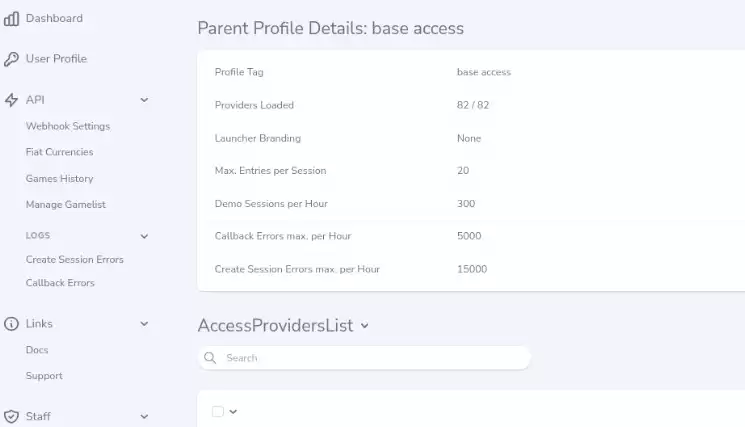The height and width of the screenshot is (427, 745).
Task: Click the Staff shield icon
Action: pyautogui.click(x=11, y=417)
